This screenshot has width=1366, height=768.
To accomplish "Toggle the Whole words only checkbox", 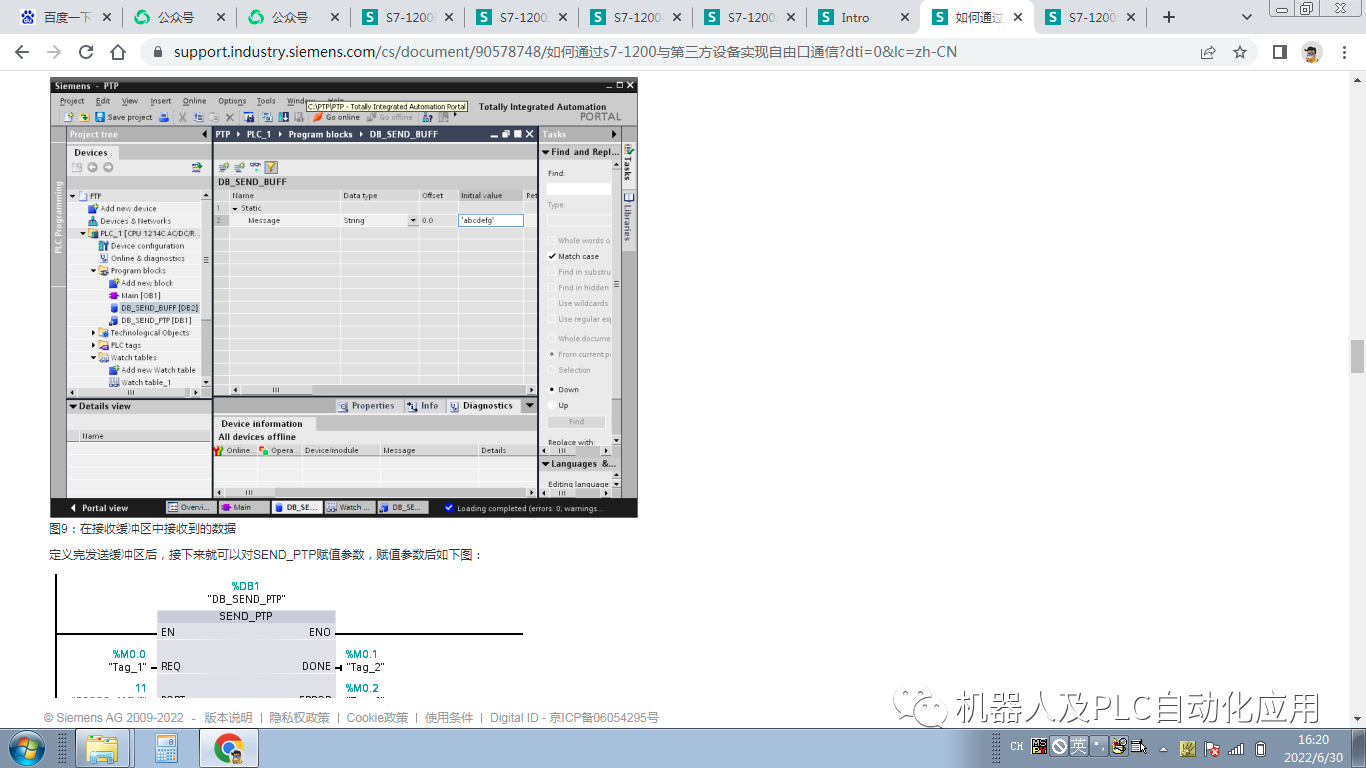I will coord(551,240).
